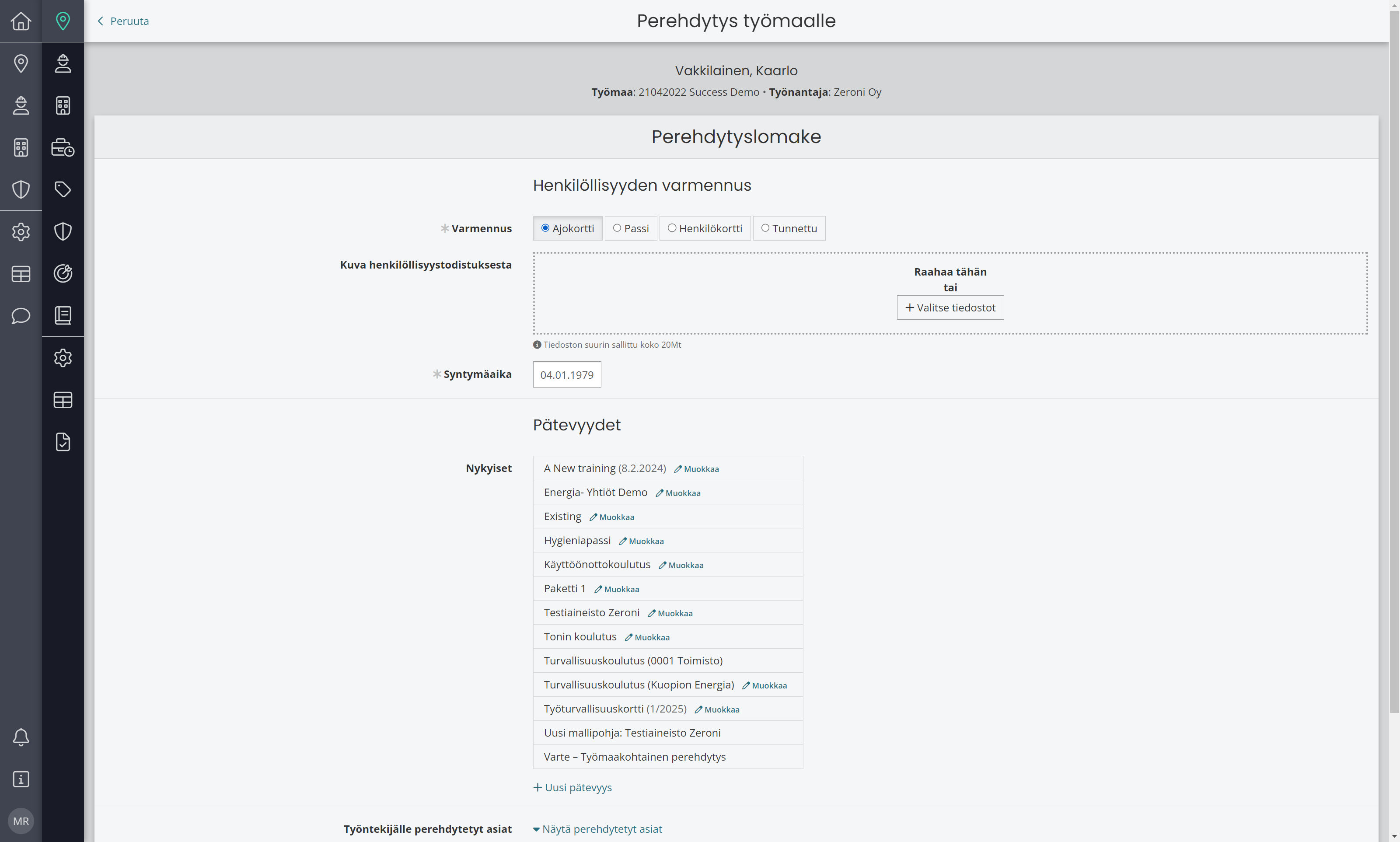
Task: Click the Syntymäaika date field
Action: (567, 374)
